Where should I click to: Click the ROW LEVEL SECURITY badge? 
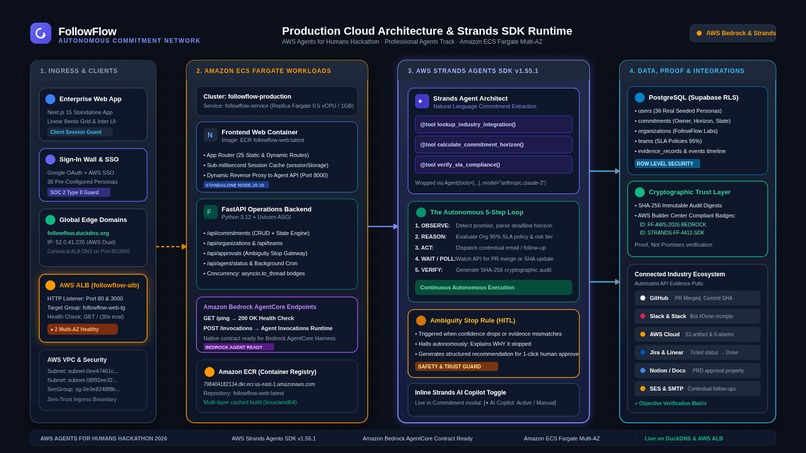pos(667,164)
